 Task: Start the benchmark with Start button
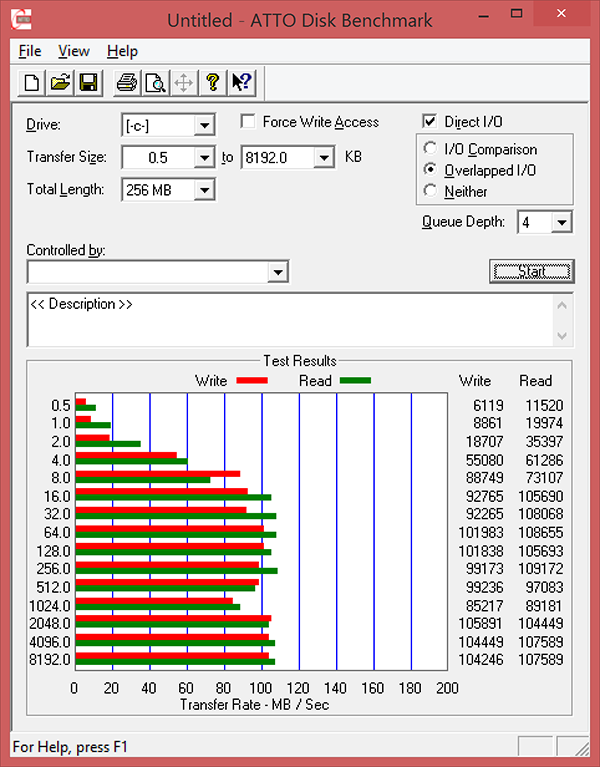click(x=532, y=271)
